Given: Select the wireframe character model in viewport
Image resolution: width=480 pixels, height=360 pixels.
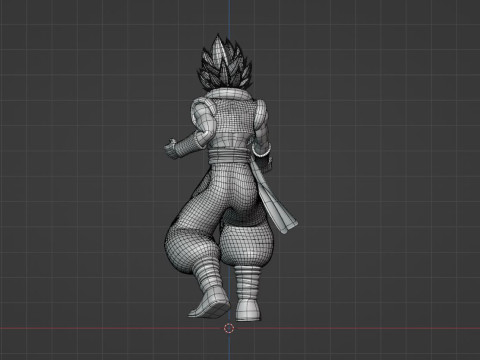Looking at the screenshot, I should point(230,177).
